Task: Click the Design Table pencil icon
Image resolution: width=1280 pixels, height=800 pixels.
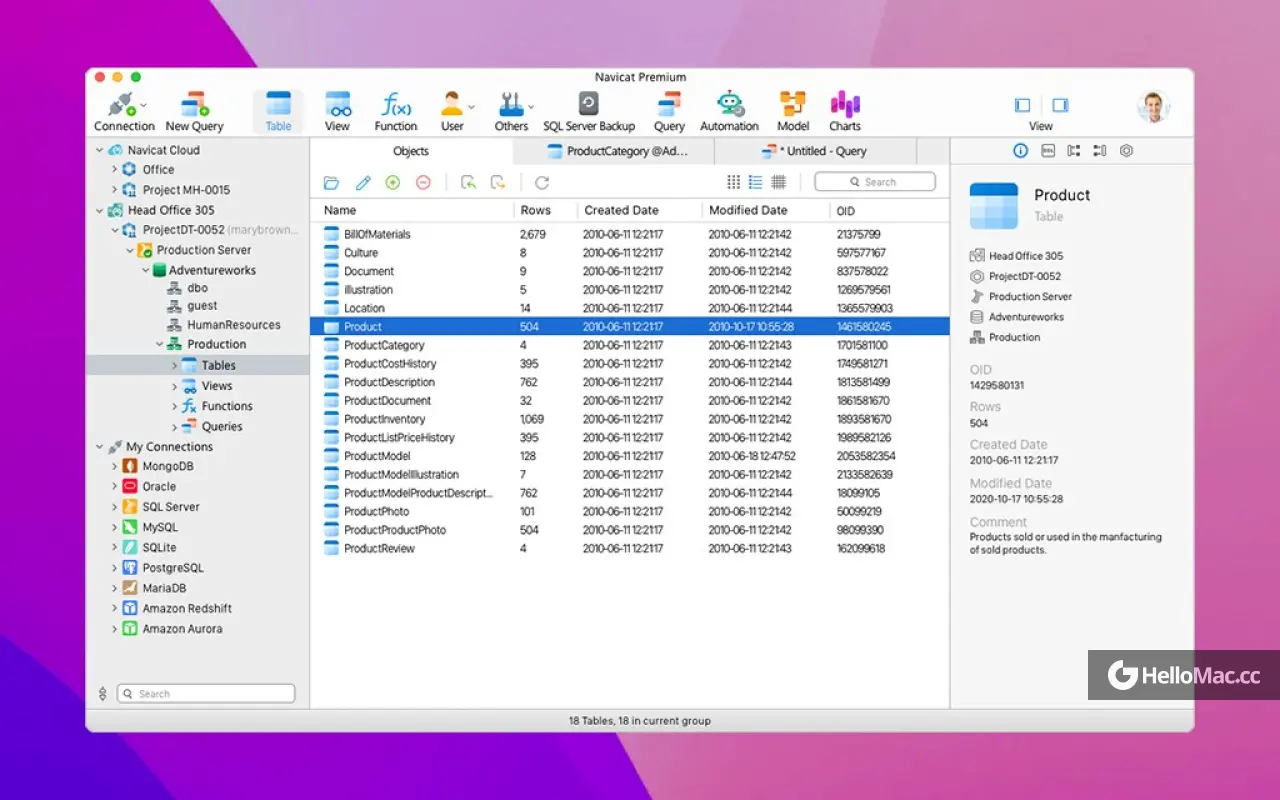Action: coord(363,183)
